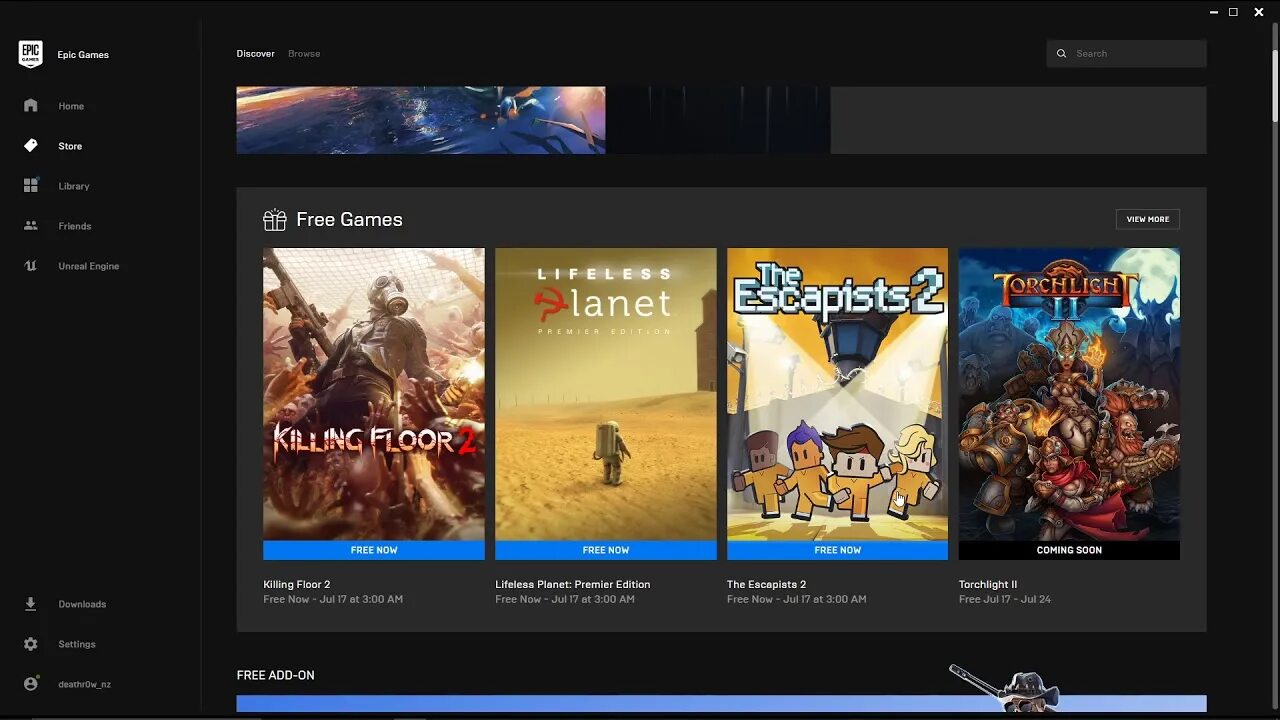The height and width of the screenshot is (720, 1280).
Task: Click the Library grid icon
Action: pyautogui.click(x=31, y=185)
